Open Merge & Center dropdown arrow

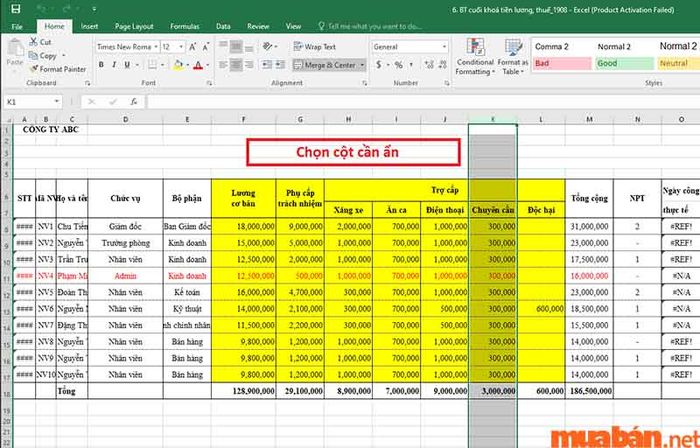pyautogui.click(x=362, y=65)
